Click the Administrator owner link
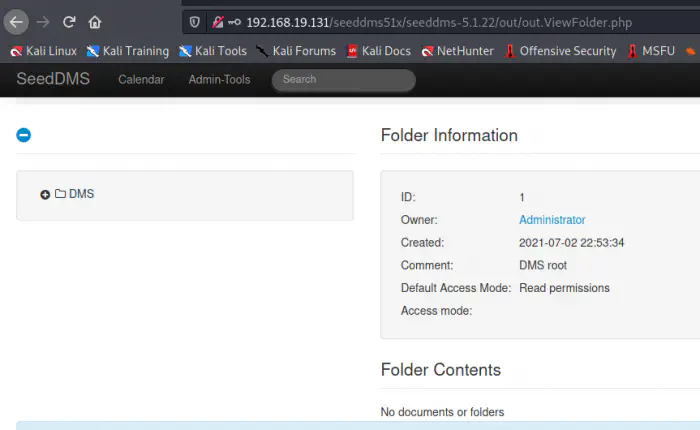The width and height of the screenshot is (700, 430). (x=552, y=220)
